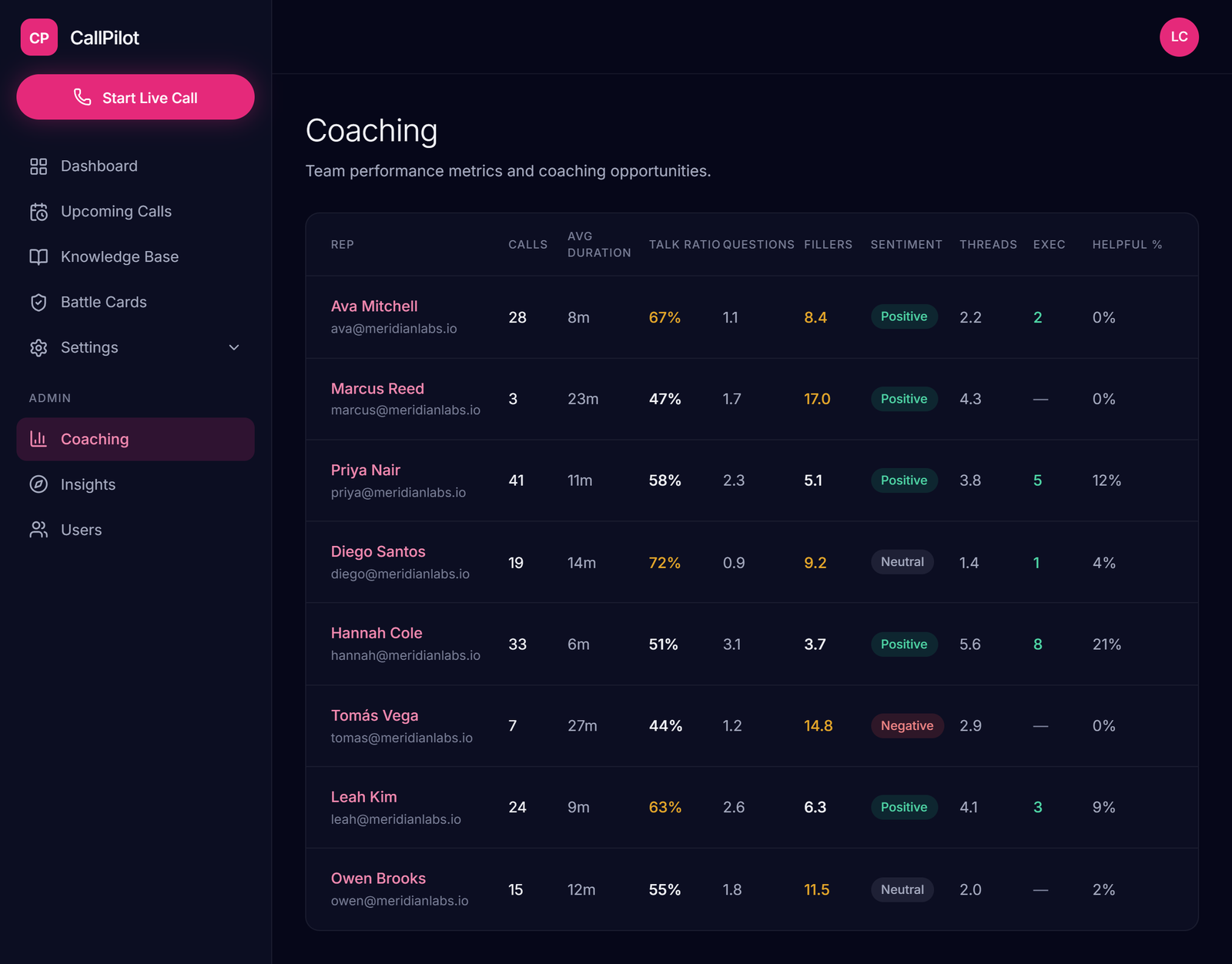Go to Upcoming Calls

pos(136,212)
